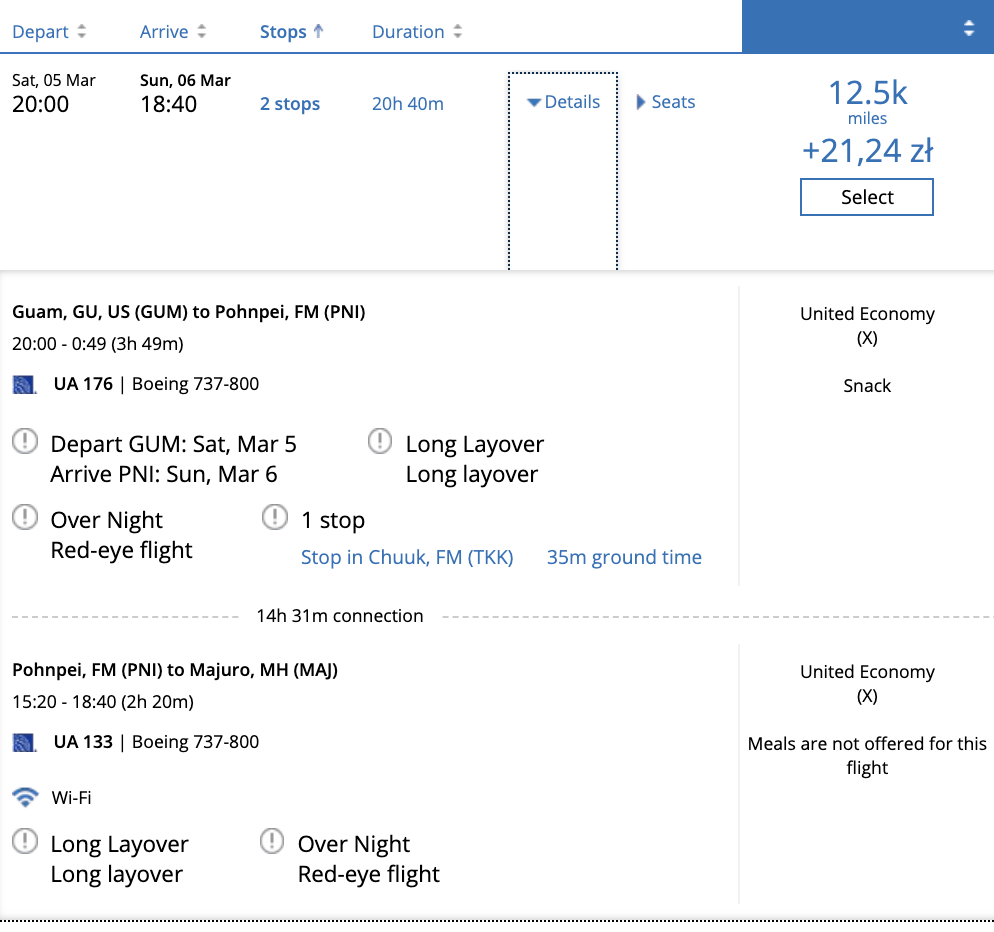Click the 15:20 - 18:40 (2h 20m) times
Image resolution: width=994 pixels, height=932 pixels.
tap(103, 702)
